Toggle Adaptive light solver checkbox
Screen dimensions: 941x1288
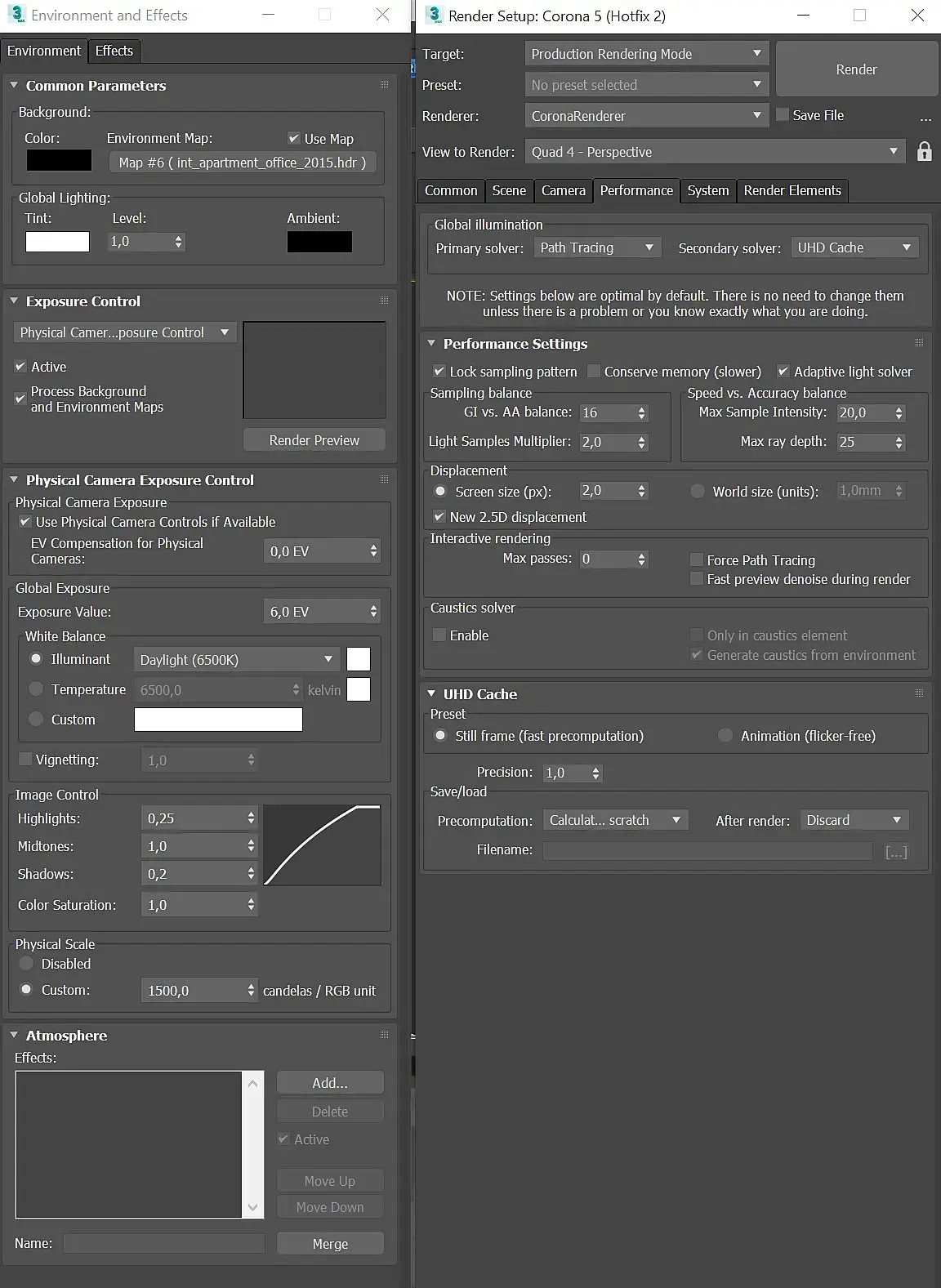point(783,372)
